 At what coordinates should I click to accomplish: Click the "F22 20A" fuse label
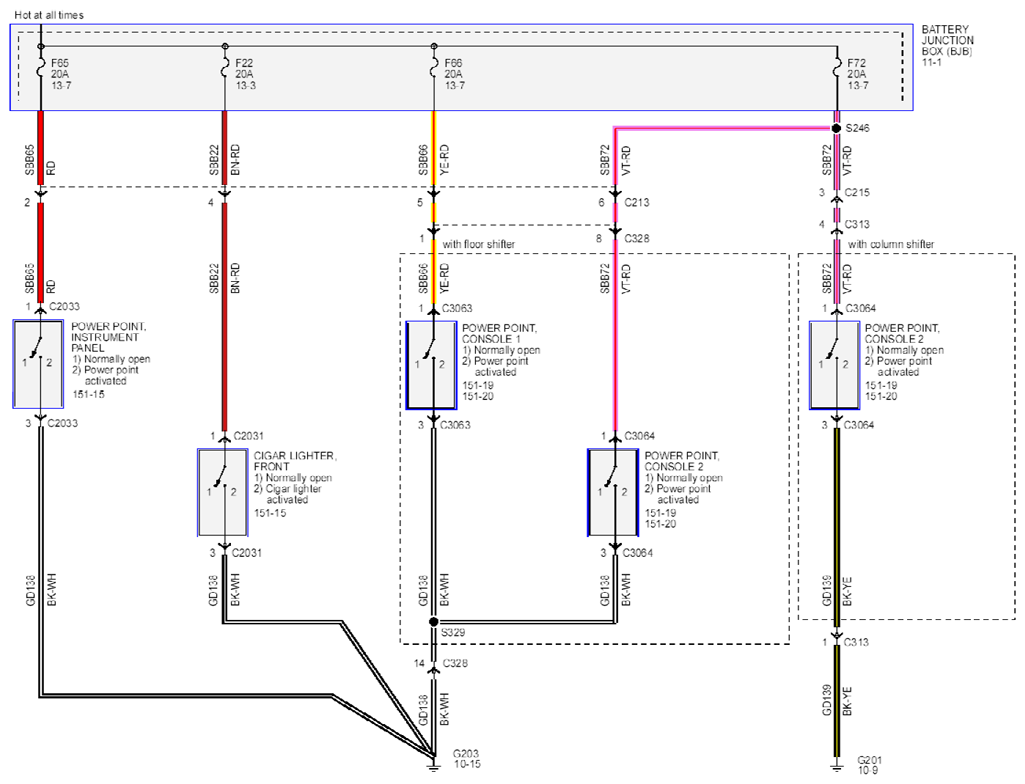244,69
